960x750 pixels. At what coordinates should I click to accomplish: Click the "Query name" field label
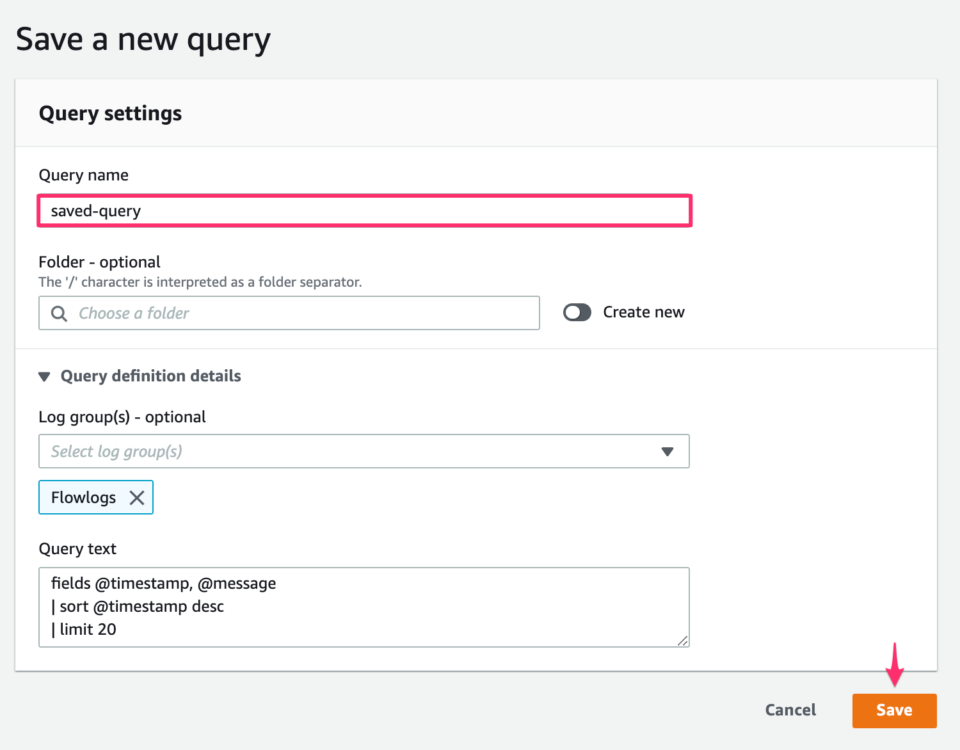point(83,175)
